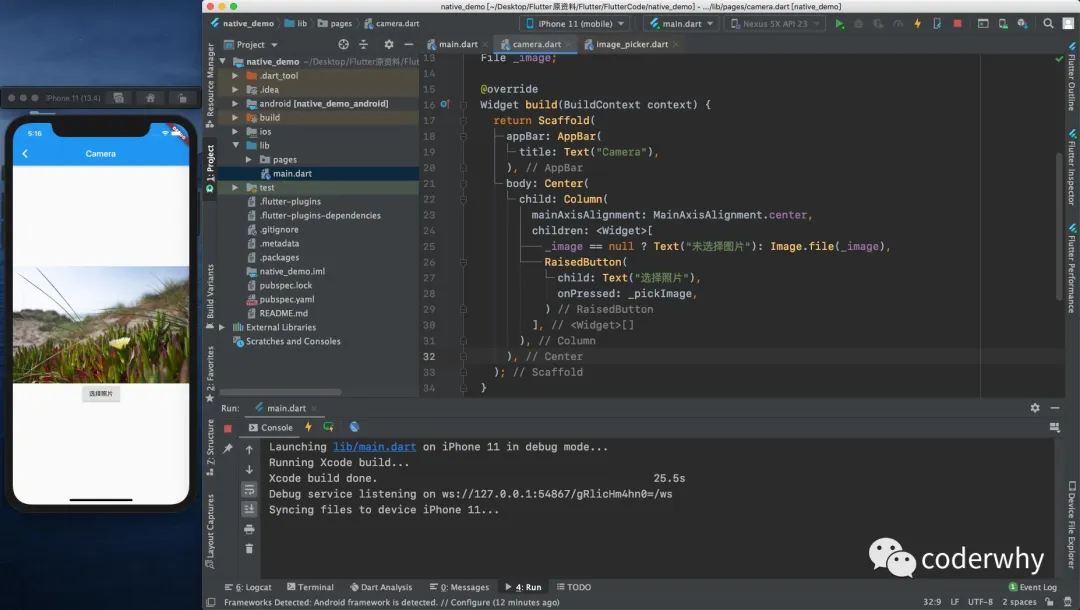The height and width of the screenshot is (610, 1080).
Task: Expand the build folder in tree
Action: [x=236, y=118]
